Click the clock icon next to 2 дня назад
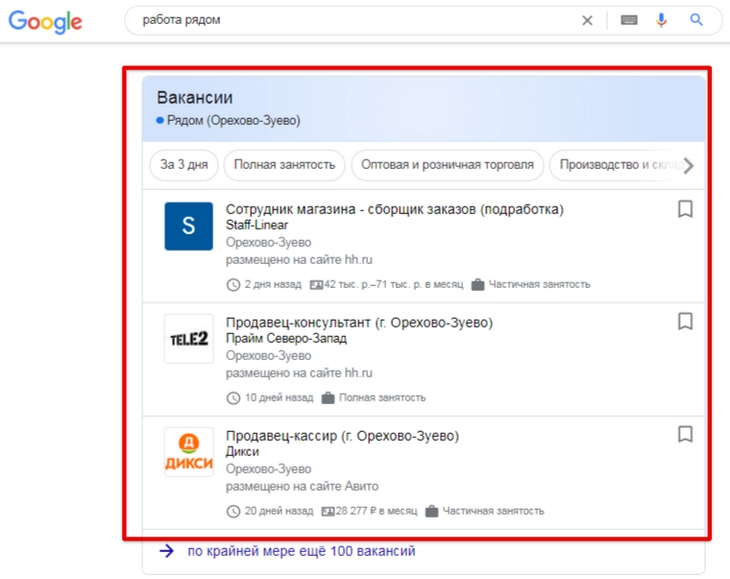The width and height of the screenshot is (730, 579). tap(233, 284)
